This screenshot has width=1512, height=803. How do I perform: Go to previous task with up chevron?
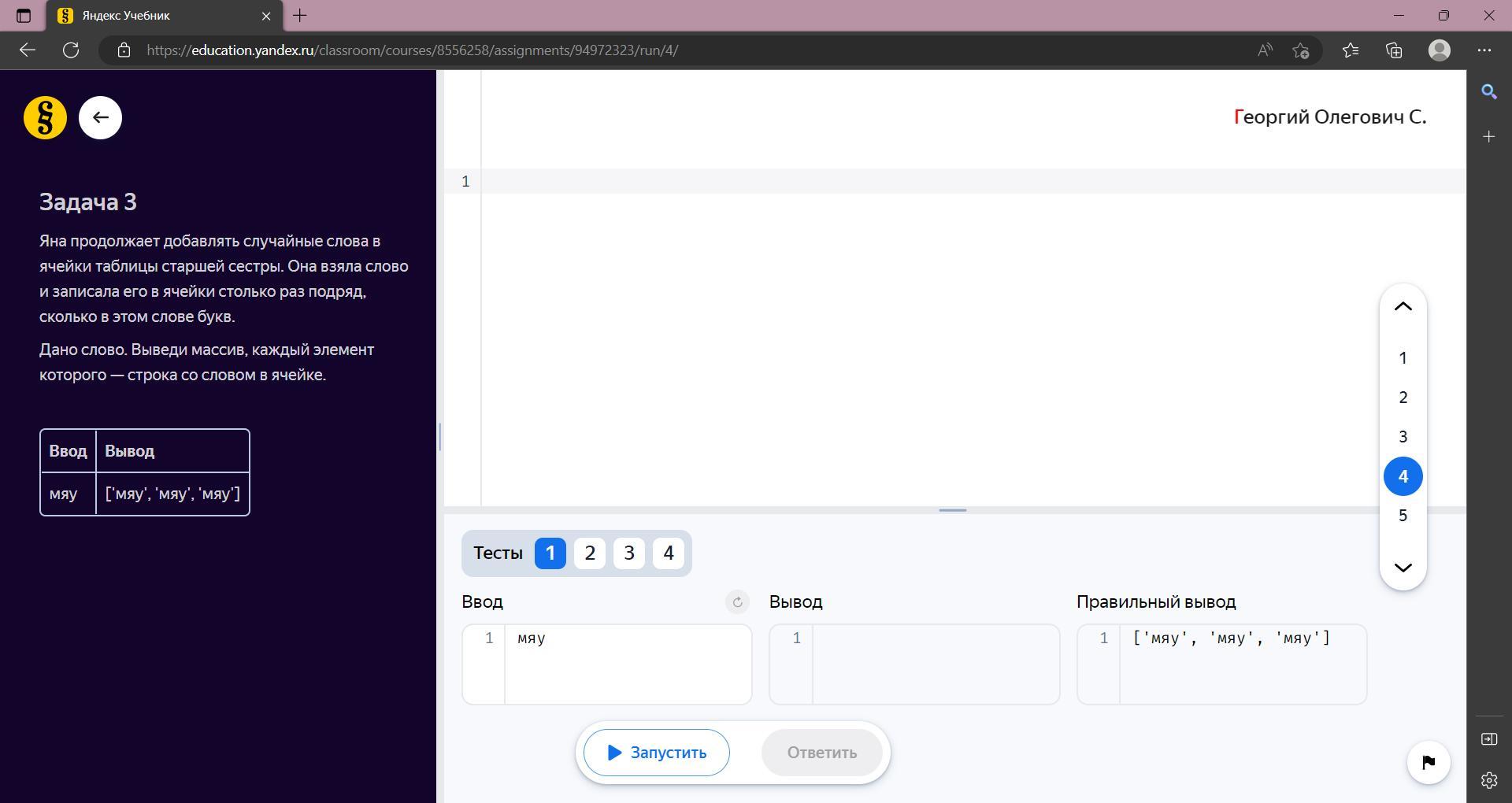click(1403, 307)
